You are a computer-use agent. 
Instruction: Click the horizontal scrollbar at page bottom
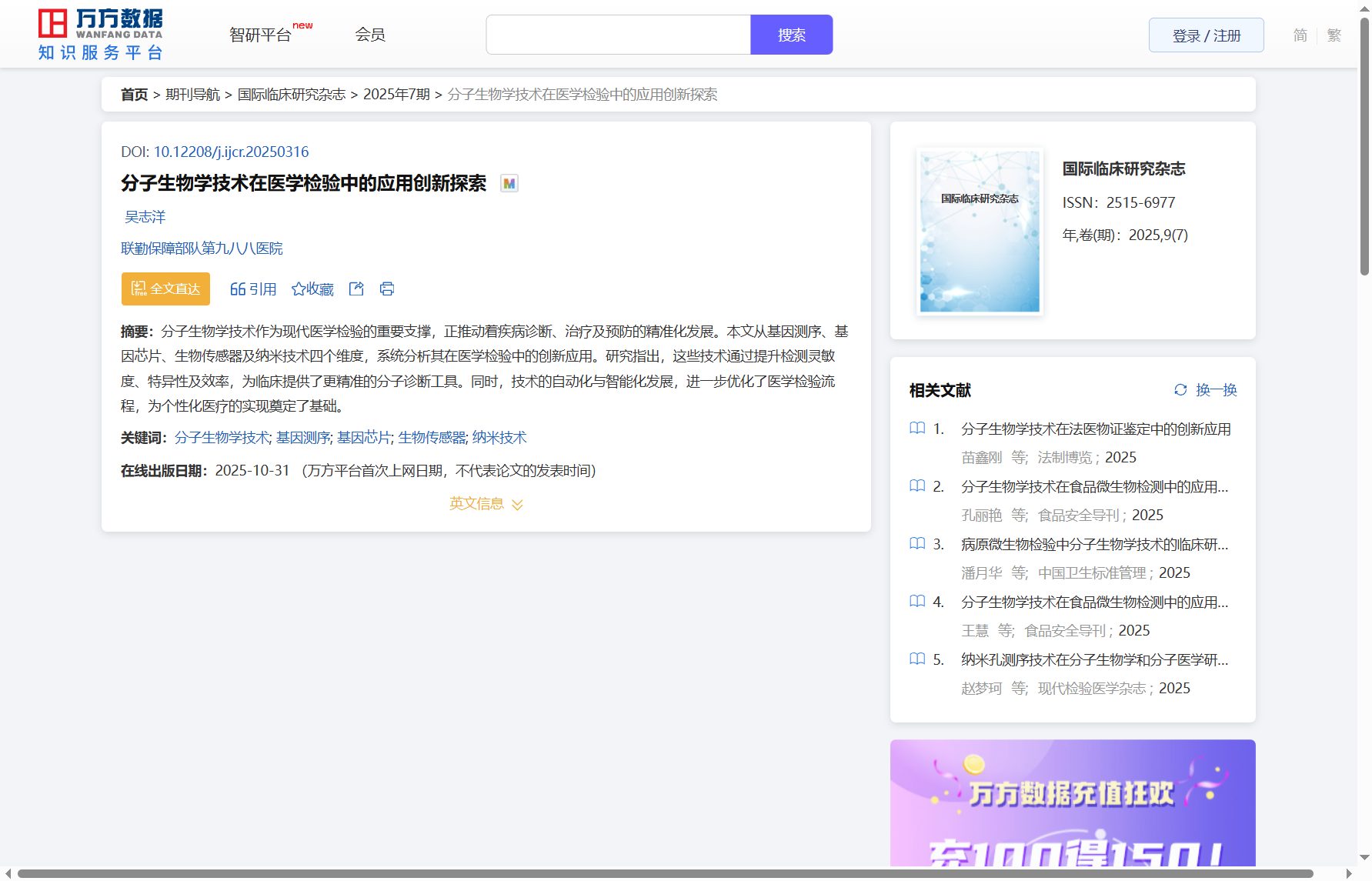coord(666,873)
